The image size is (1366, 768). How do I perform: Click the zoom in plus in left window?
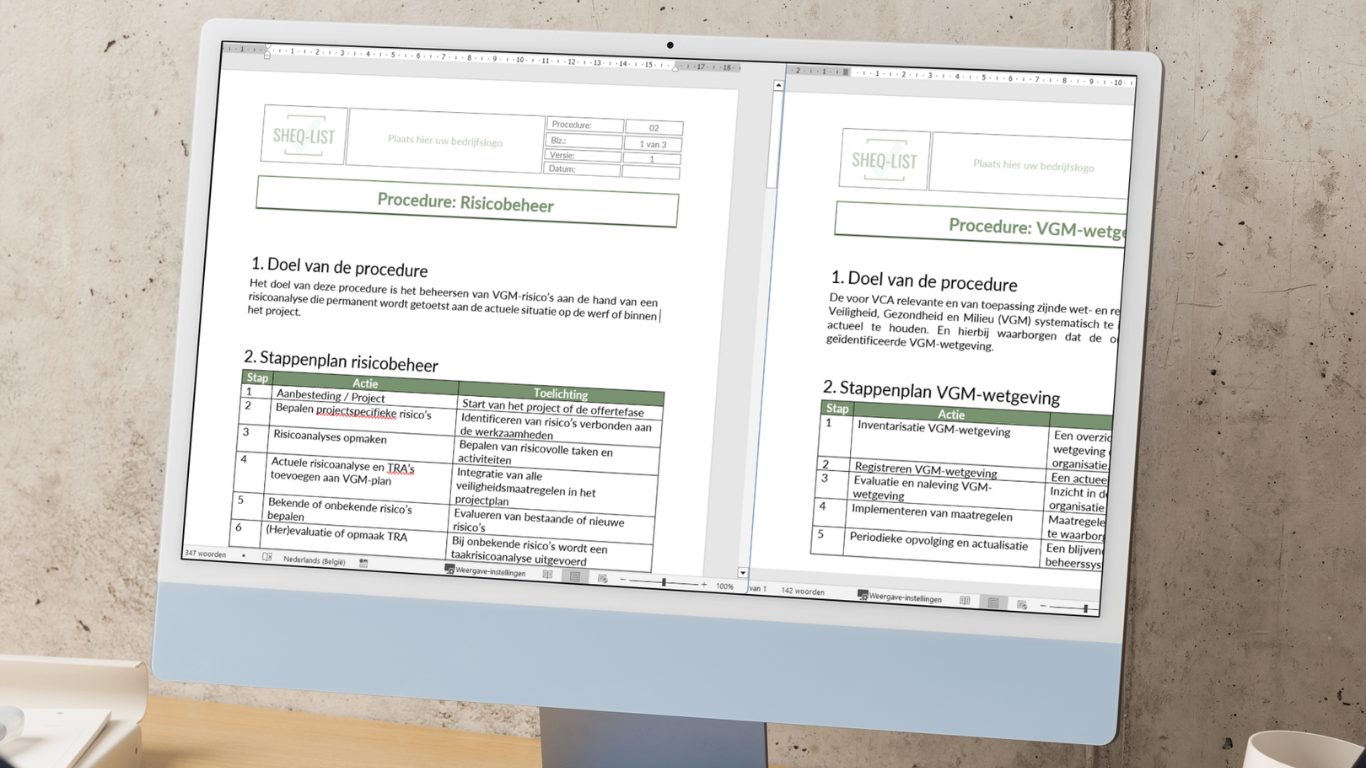704,584
